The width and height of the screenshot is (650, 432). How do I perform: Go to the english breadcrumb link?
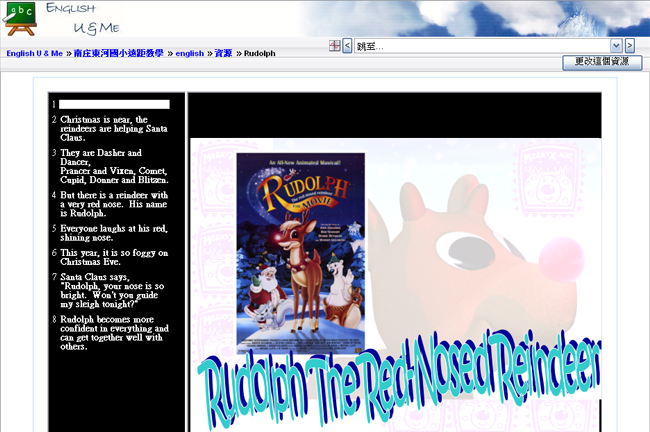pyautogui.click(x=190, y=53)
